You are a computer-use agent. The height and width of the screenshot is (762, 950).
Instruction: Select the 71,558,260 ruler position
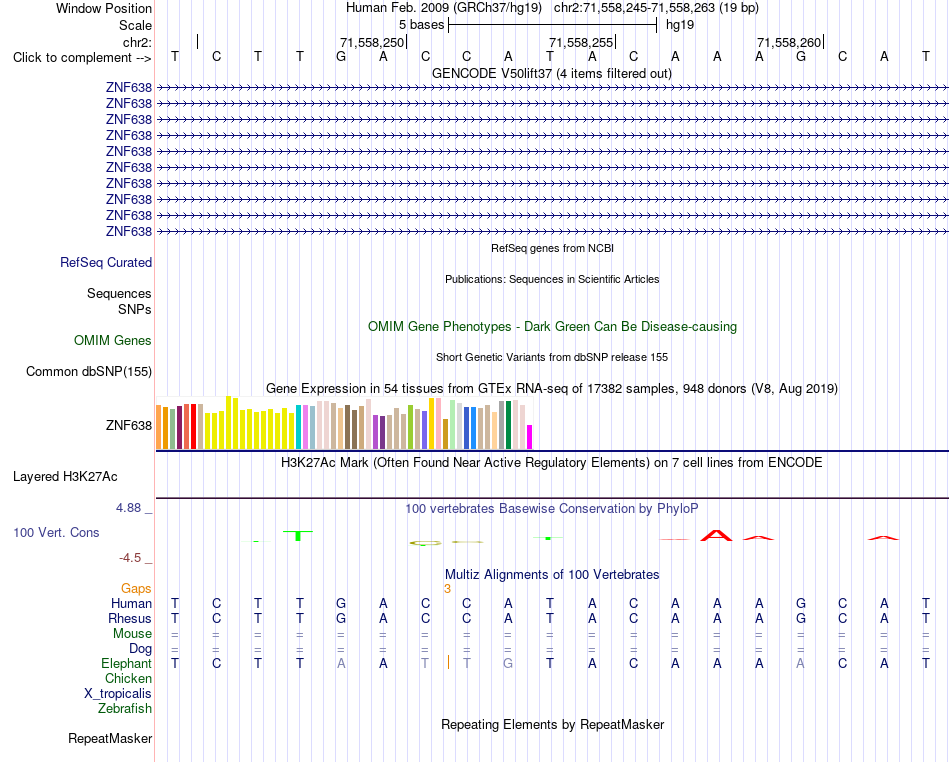pyautogui.click(x=789, y=42)
